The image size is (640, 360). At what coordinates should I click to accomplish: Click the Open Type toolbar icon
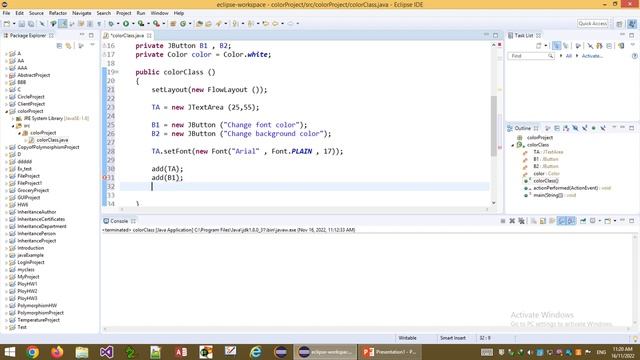199,24
